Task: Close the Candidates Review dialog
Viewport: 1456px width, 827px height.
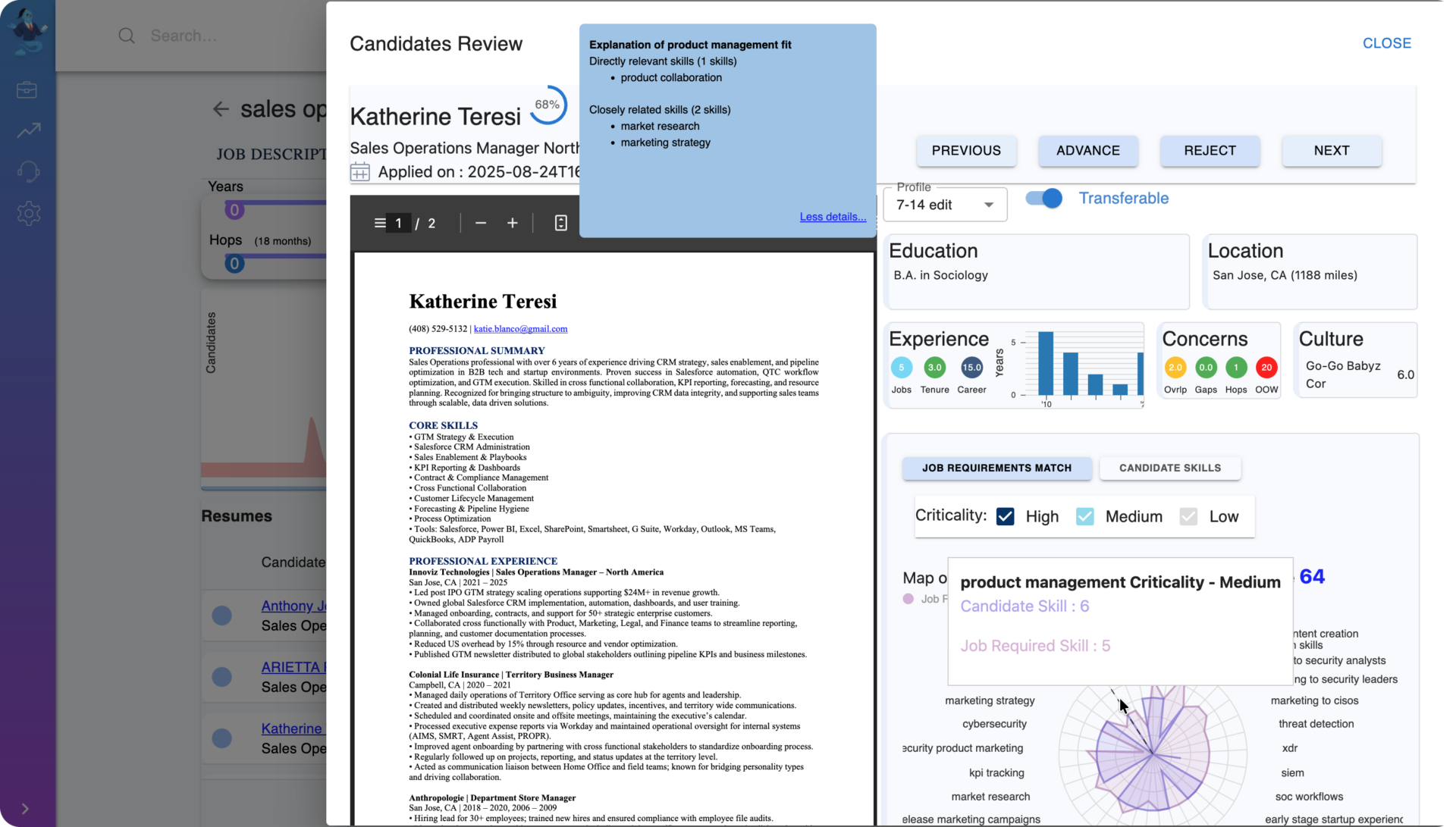Action: coord(1387,43)
